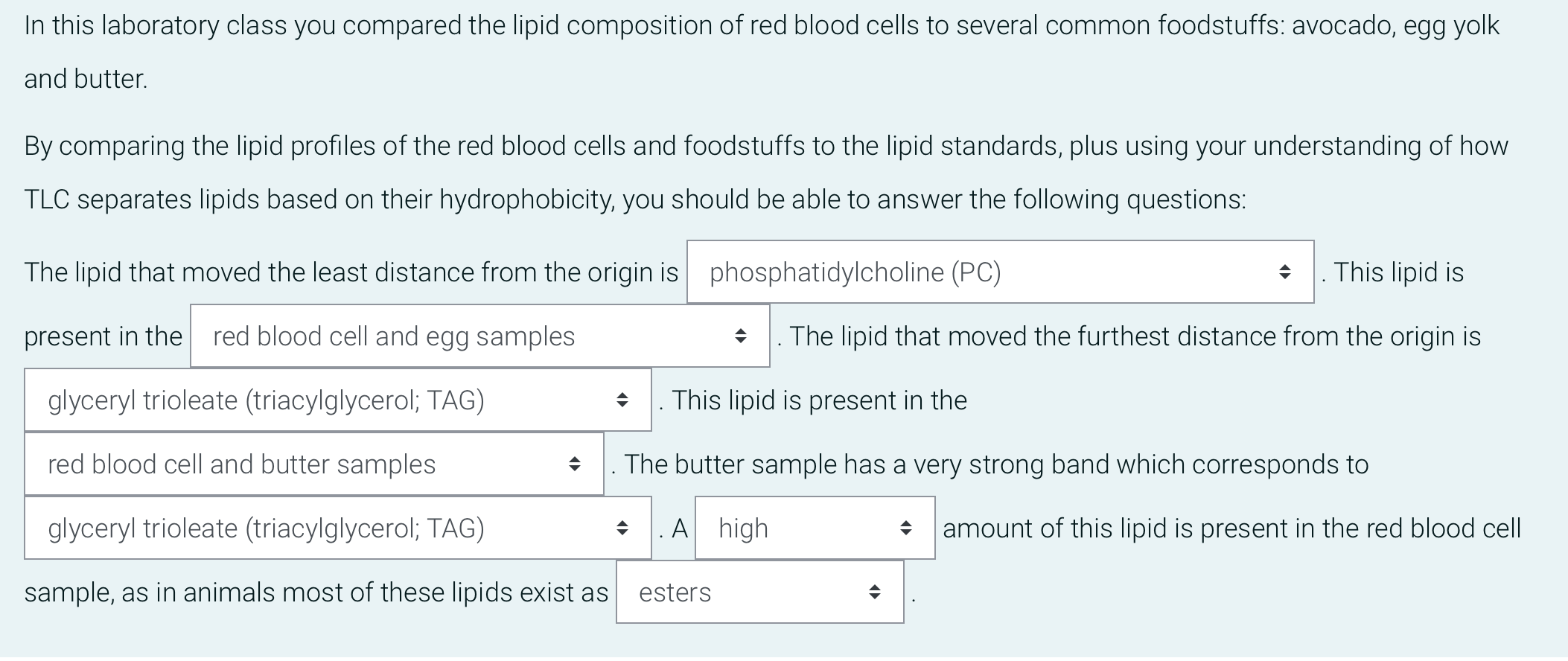Click the "The butter sample has a very strong band" text
1568x661 pixels.
[995, 464]
